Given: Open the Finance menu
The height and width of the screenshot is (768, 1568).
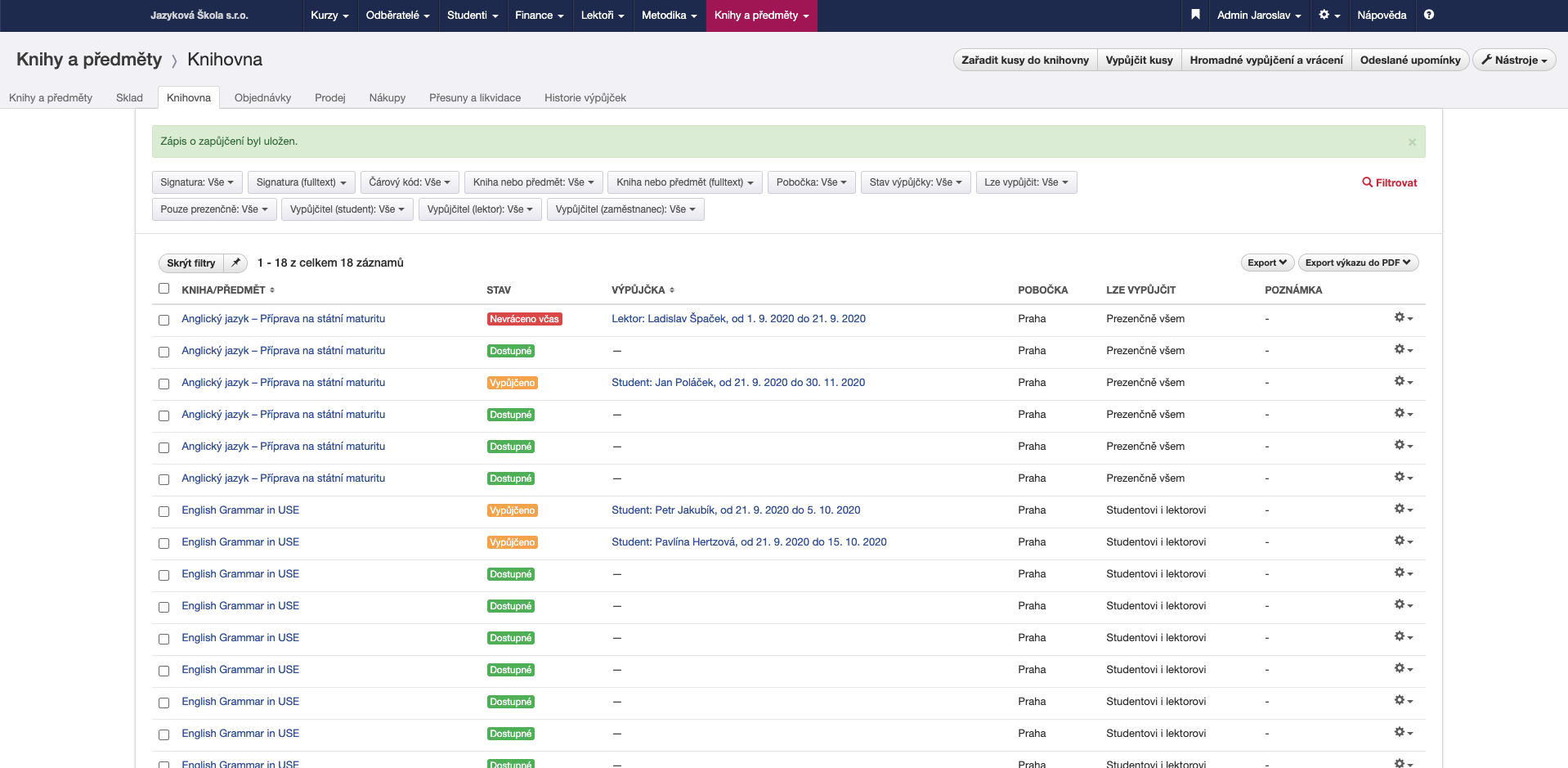Looking at the screenshot, I should (x=540, y=15).
